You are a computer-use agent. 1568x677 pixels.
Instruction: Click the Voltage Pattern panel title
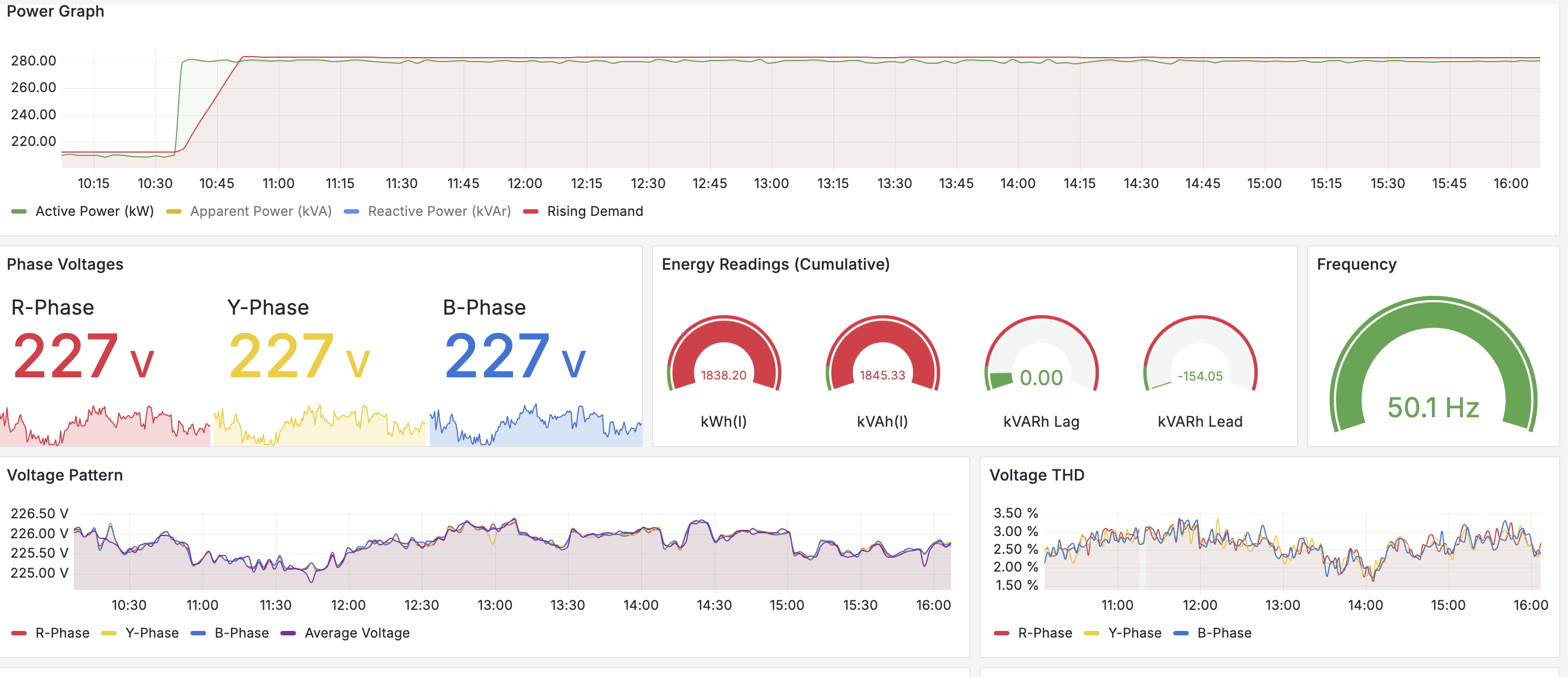point(65,475)
